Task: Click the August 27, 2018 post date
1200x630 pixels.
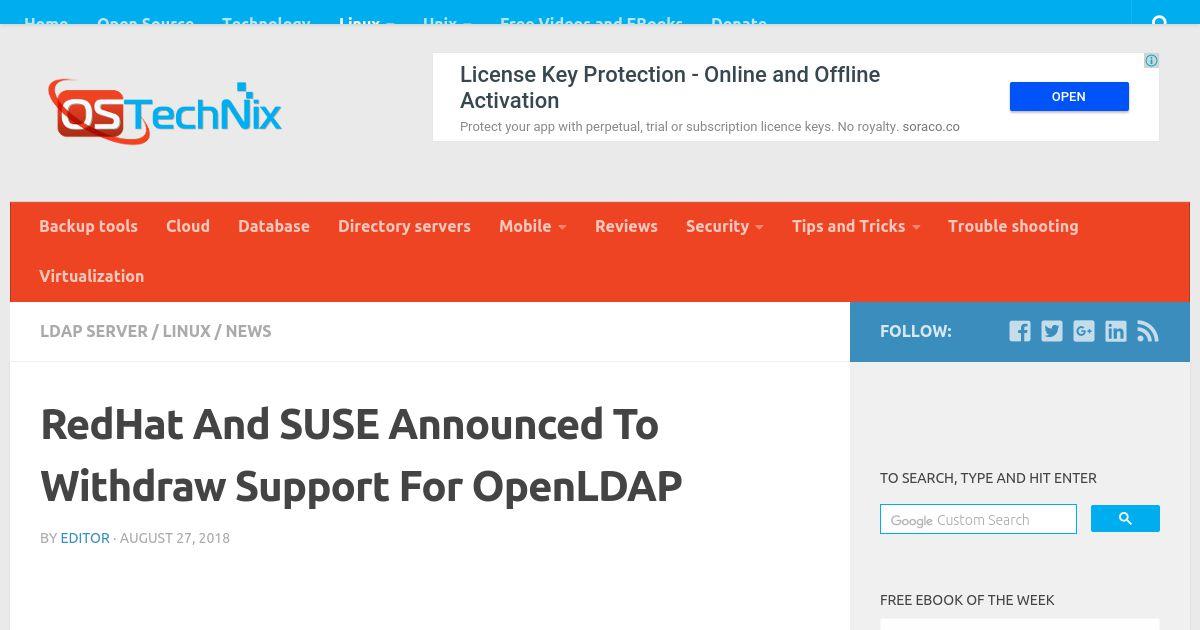Action: pos(175,538)
